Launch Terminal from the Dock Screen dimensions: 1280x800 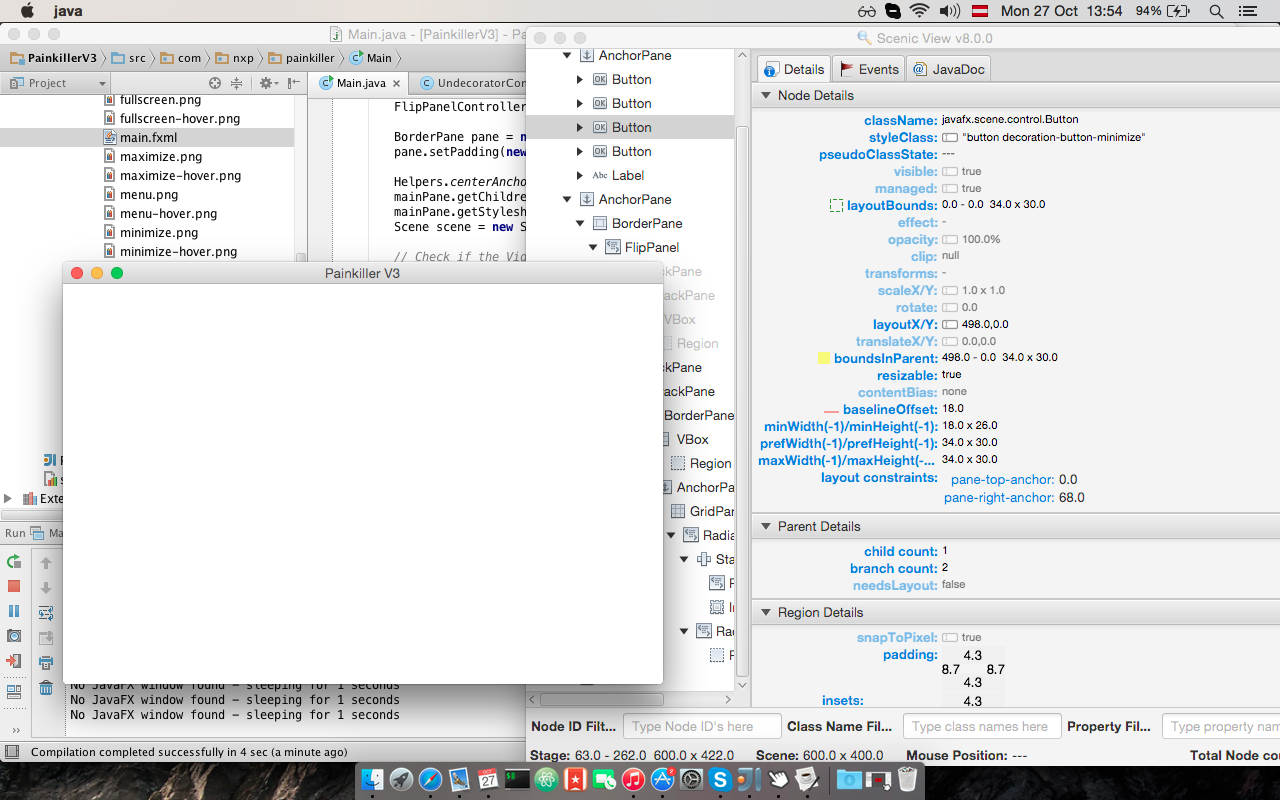click(517, 779)
